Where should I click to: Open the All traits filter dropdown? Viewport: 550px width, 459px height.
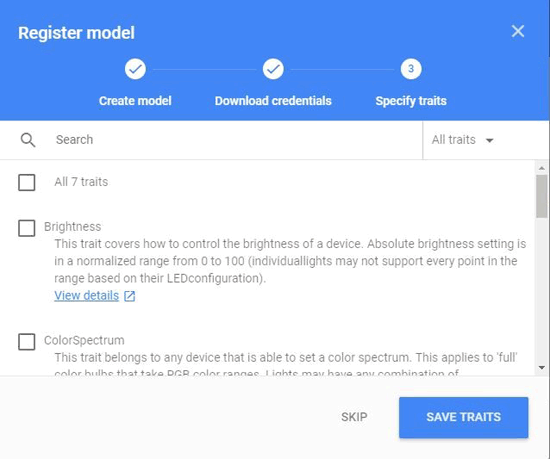[463, 140]
